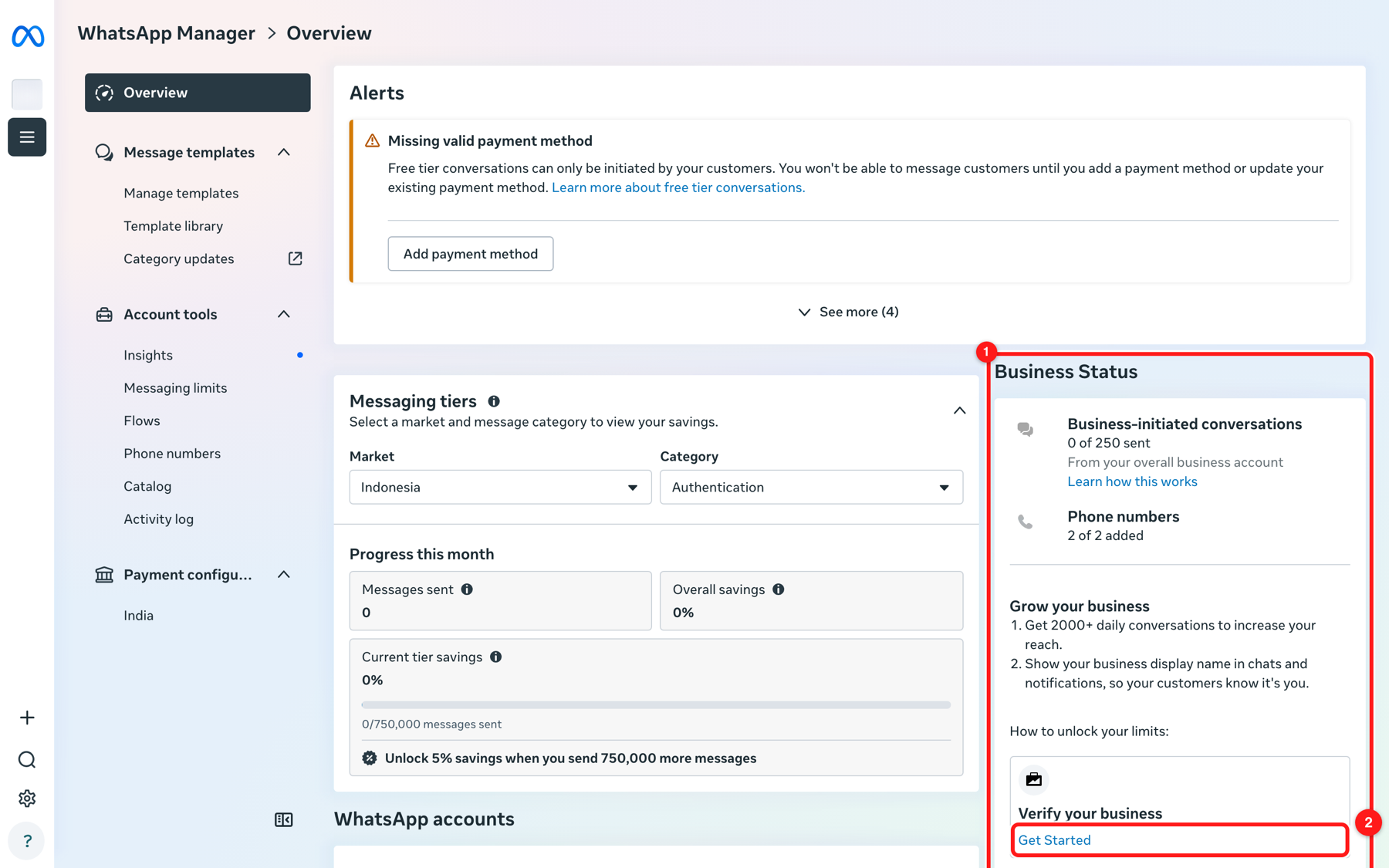Open the help question mark icon
Screen dimensions: 1389x868
[x=27, y=841]
